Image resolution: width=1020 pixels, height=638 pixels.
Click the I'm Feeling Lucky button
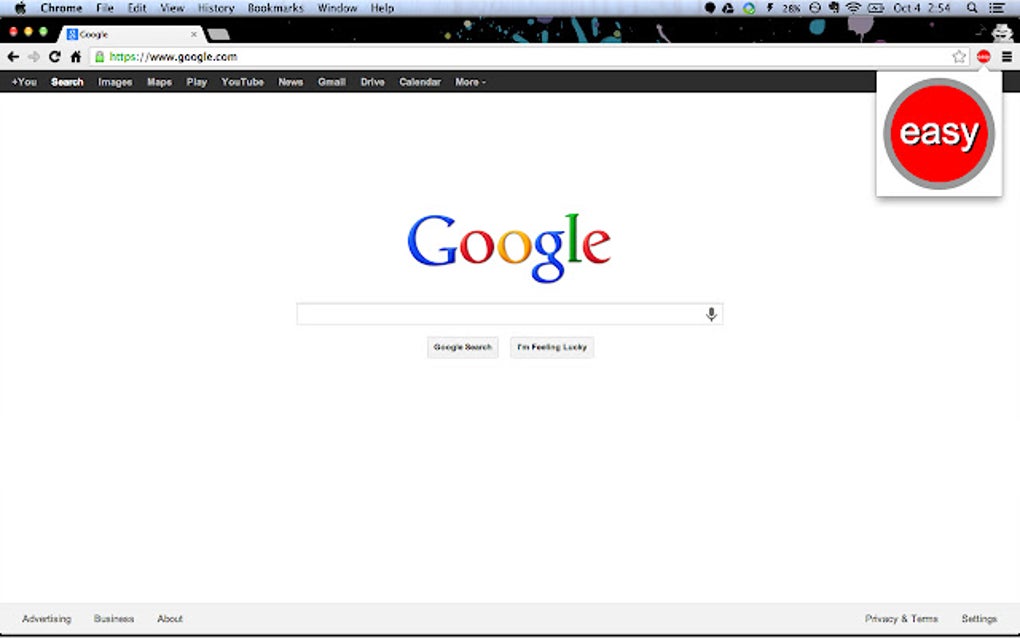click(551, 347)
